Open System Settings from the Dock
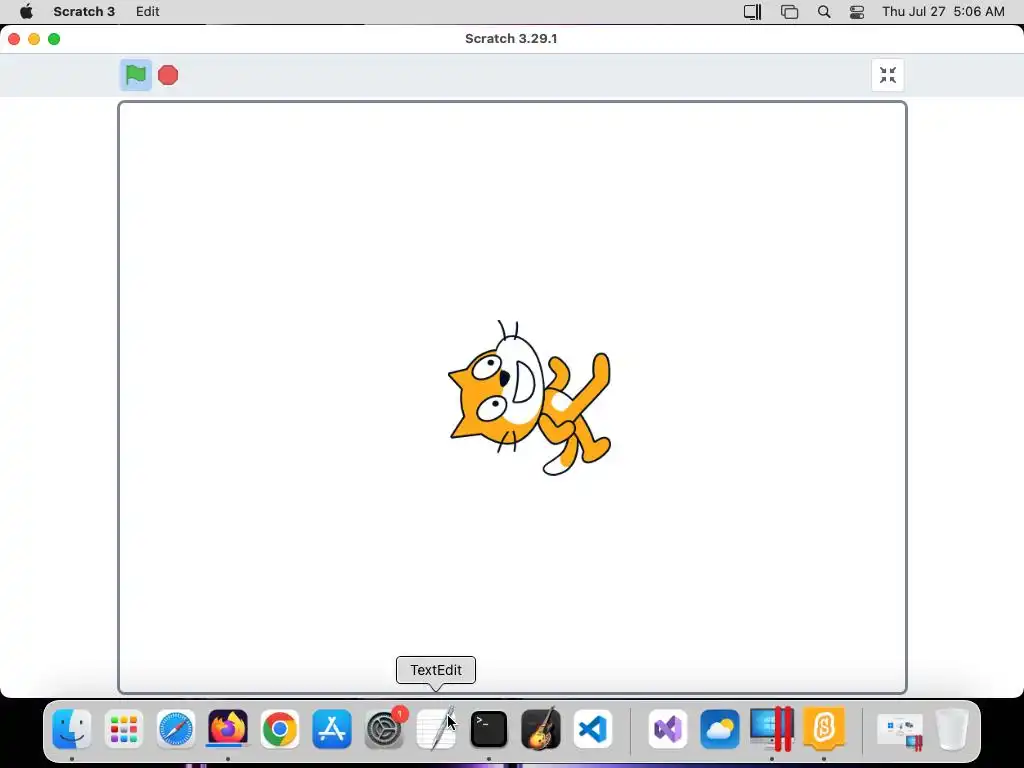This screenshot has width=1024, height=768. coord(384,729)
